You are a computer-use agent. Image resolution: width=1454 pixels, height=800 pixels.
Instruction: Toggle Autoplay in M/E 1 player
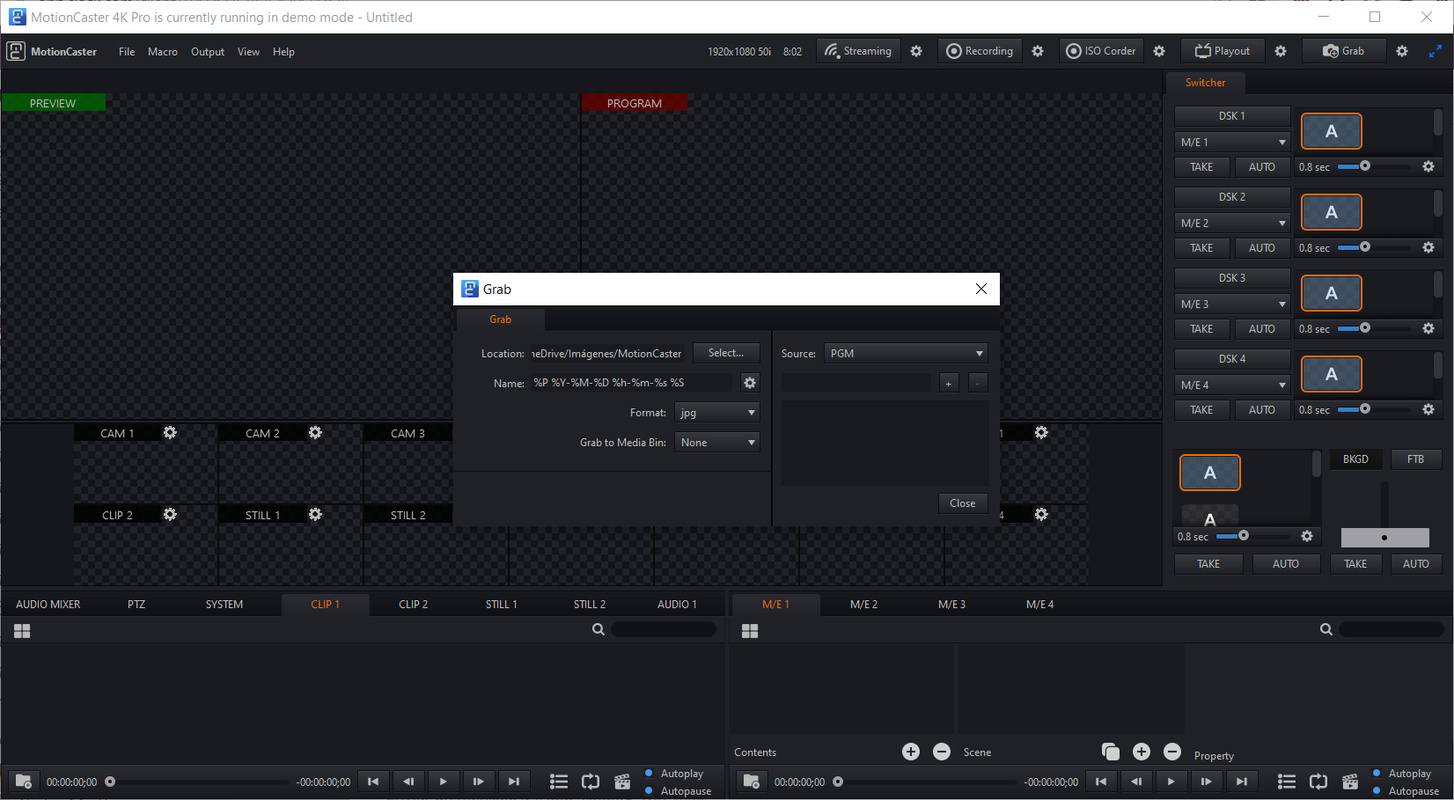pos(1403,773)
